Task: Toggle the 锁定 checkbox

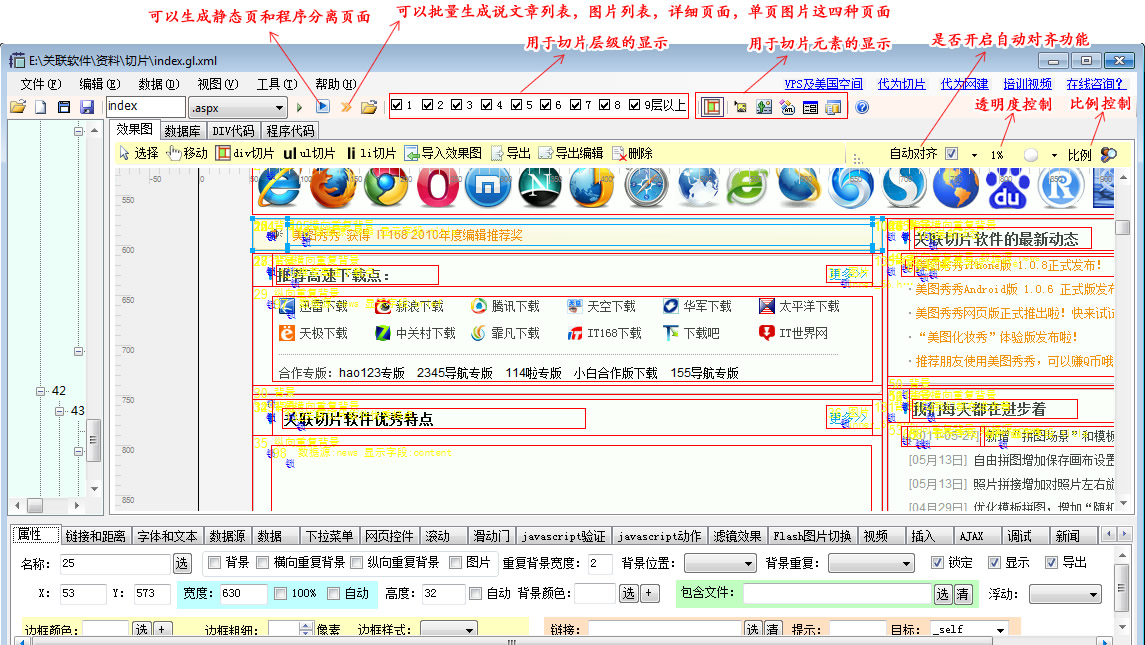Action: [937, 562]
